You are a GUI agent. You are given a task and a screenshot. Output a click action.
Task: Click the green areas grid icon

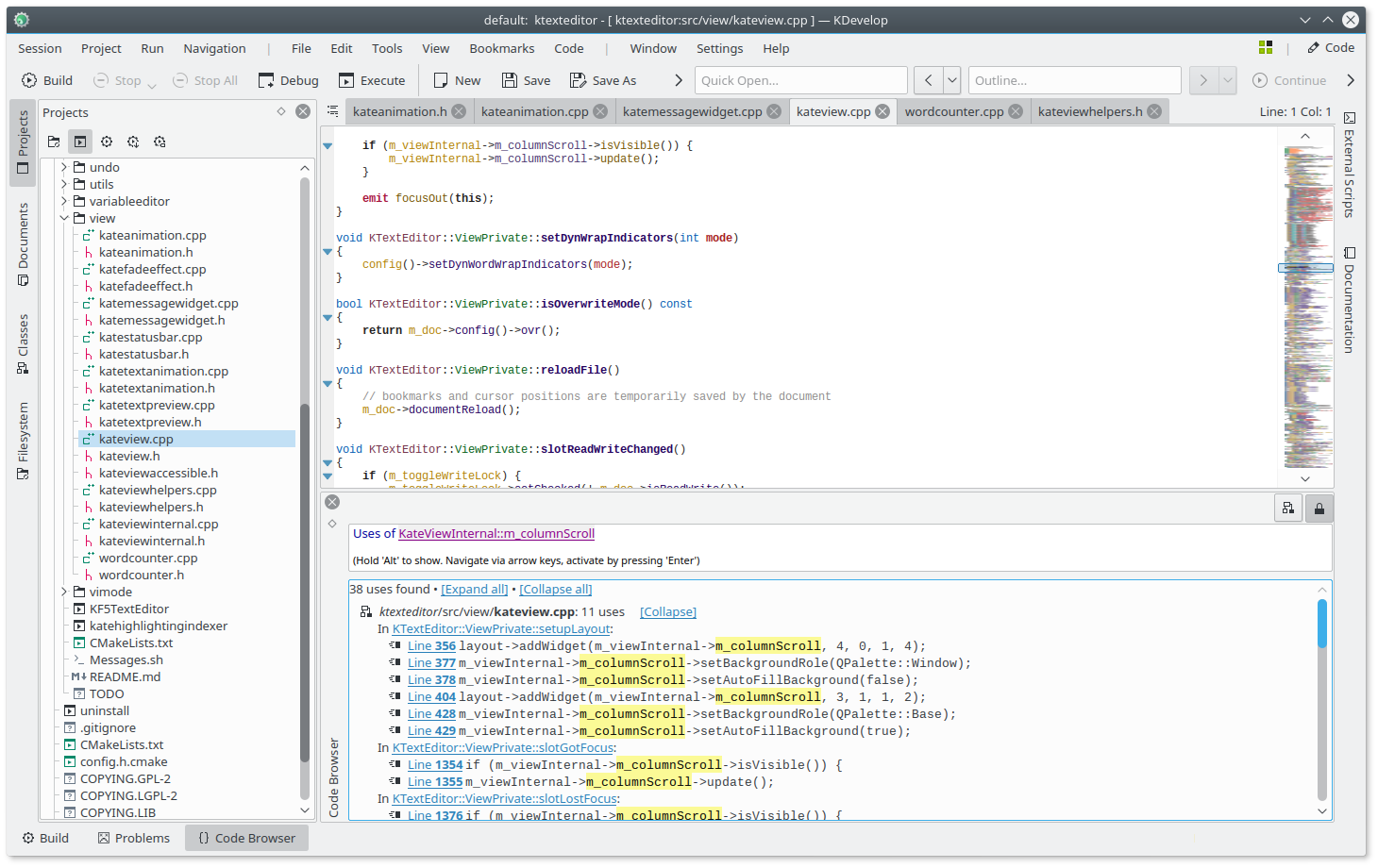1266,47
